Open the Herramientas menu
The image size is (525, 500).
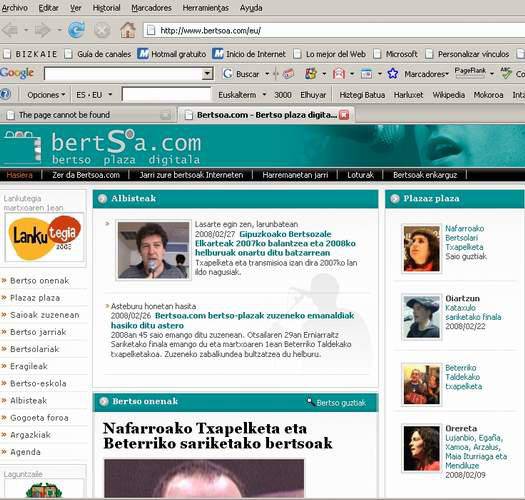point(206,8)
